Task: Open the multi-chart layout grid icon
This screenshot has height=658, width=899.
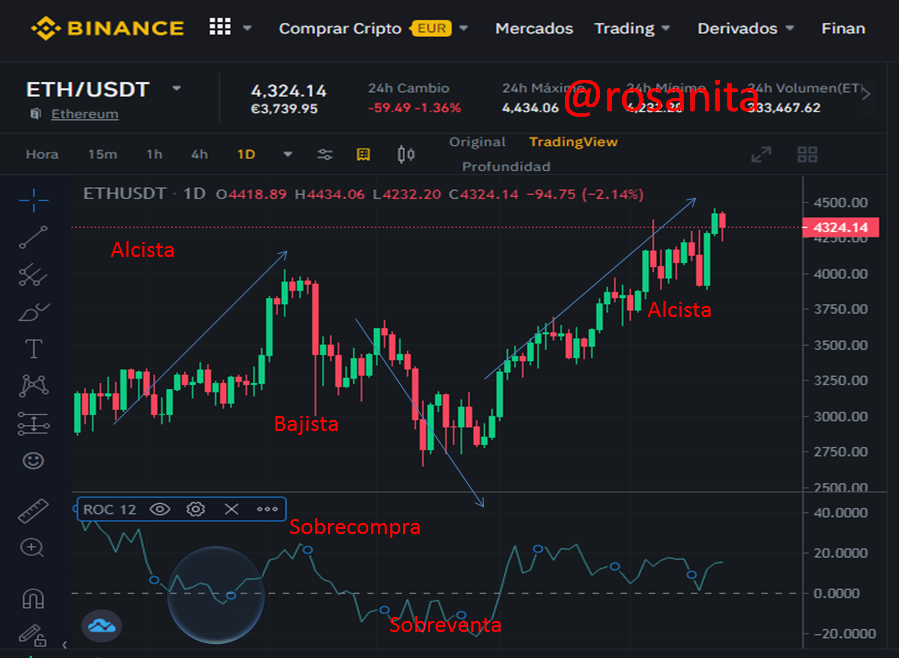Action: (x=807, y=154)
